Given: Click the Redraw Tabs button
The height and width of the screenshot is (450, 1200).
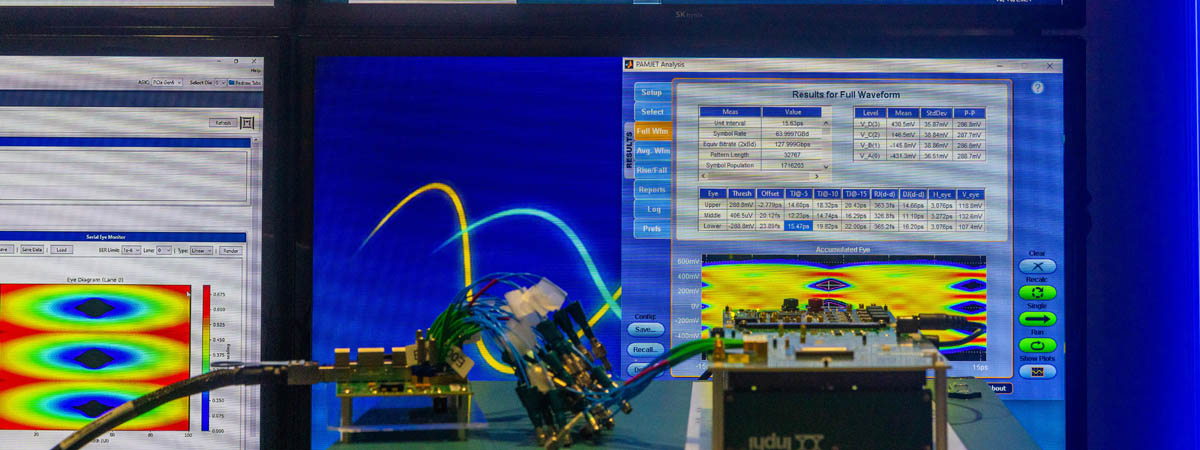Looking at the screenshot, I should (x=245, y=82).
